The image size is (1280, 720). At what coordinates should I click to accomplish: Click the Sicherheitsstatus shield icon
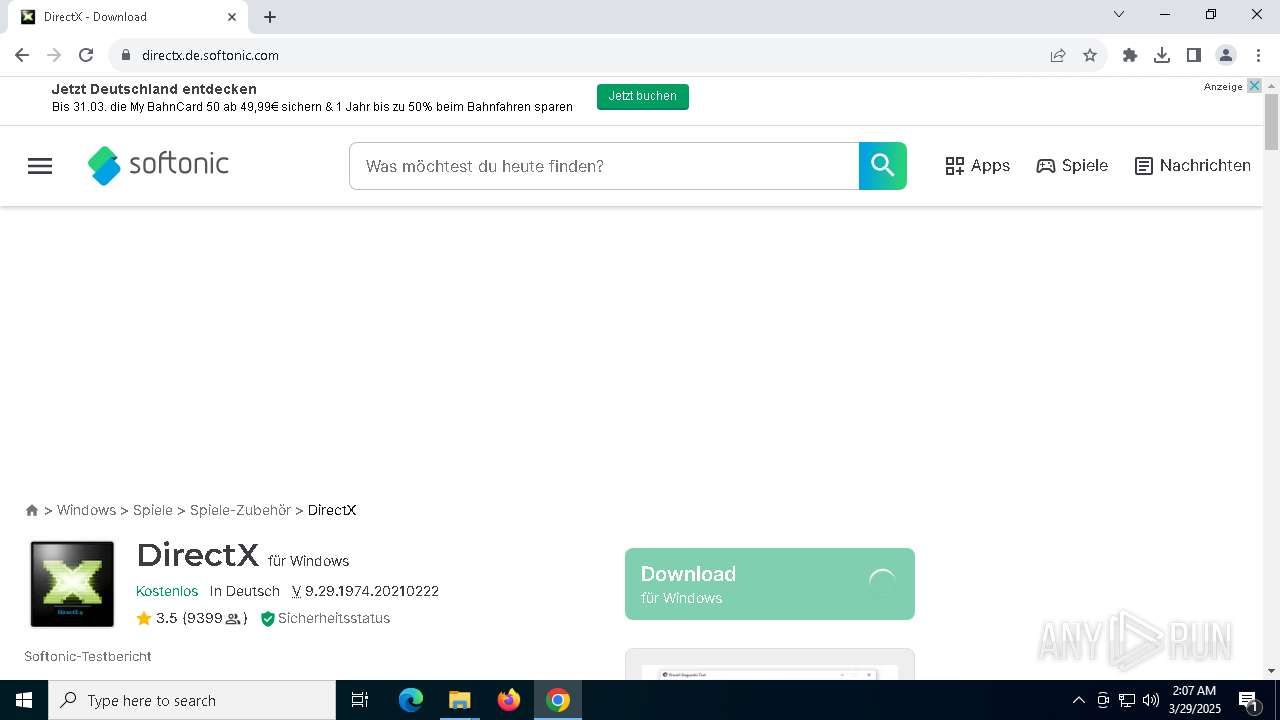[267, 619]
